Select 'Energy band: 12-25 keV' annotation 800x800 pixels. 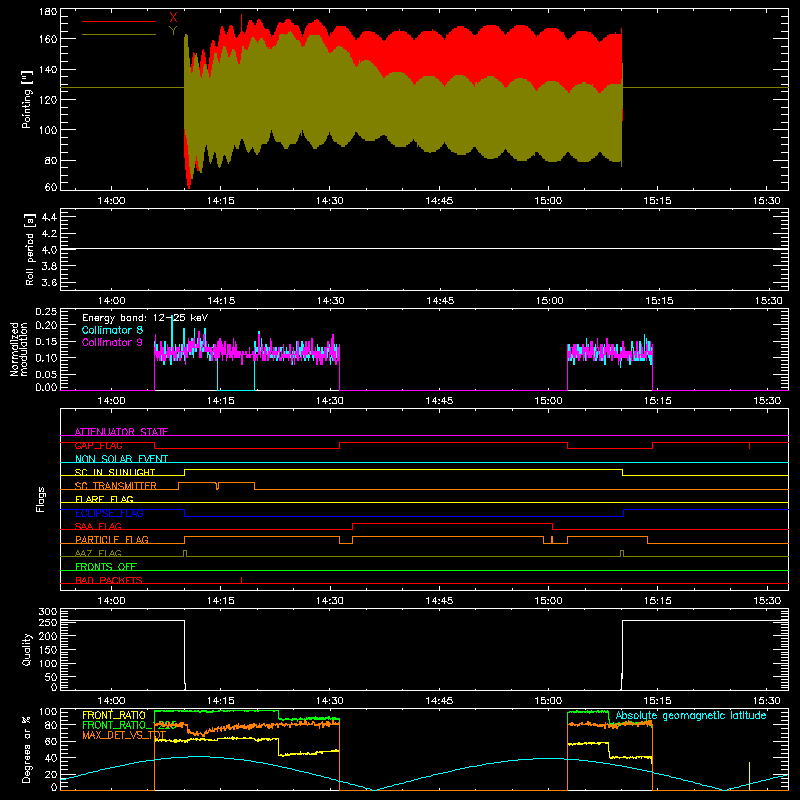point(145,318)
